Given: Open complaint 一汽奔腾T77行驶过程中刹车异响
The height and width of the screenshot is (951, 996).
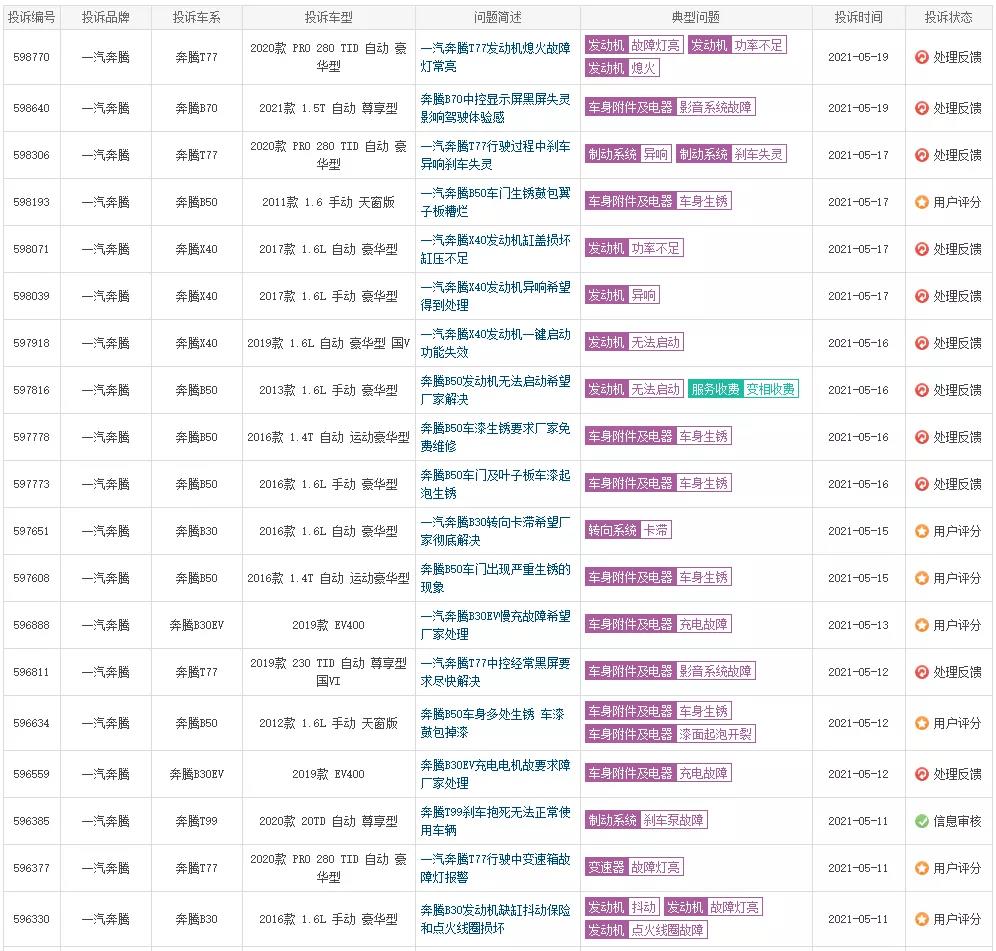Looking at the screenshot, I should [495, 155].
